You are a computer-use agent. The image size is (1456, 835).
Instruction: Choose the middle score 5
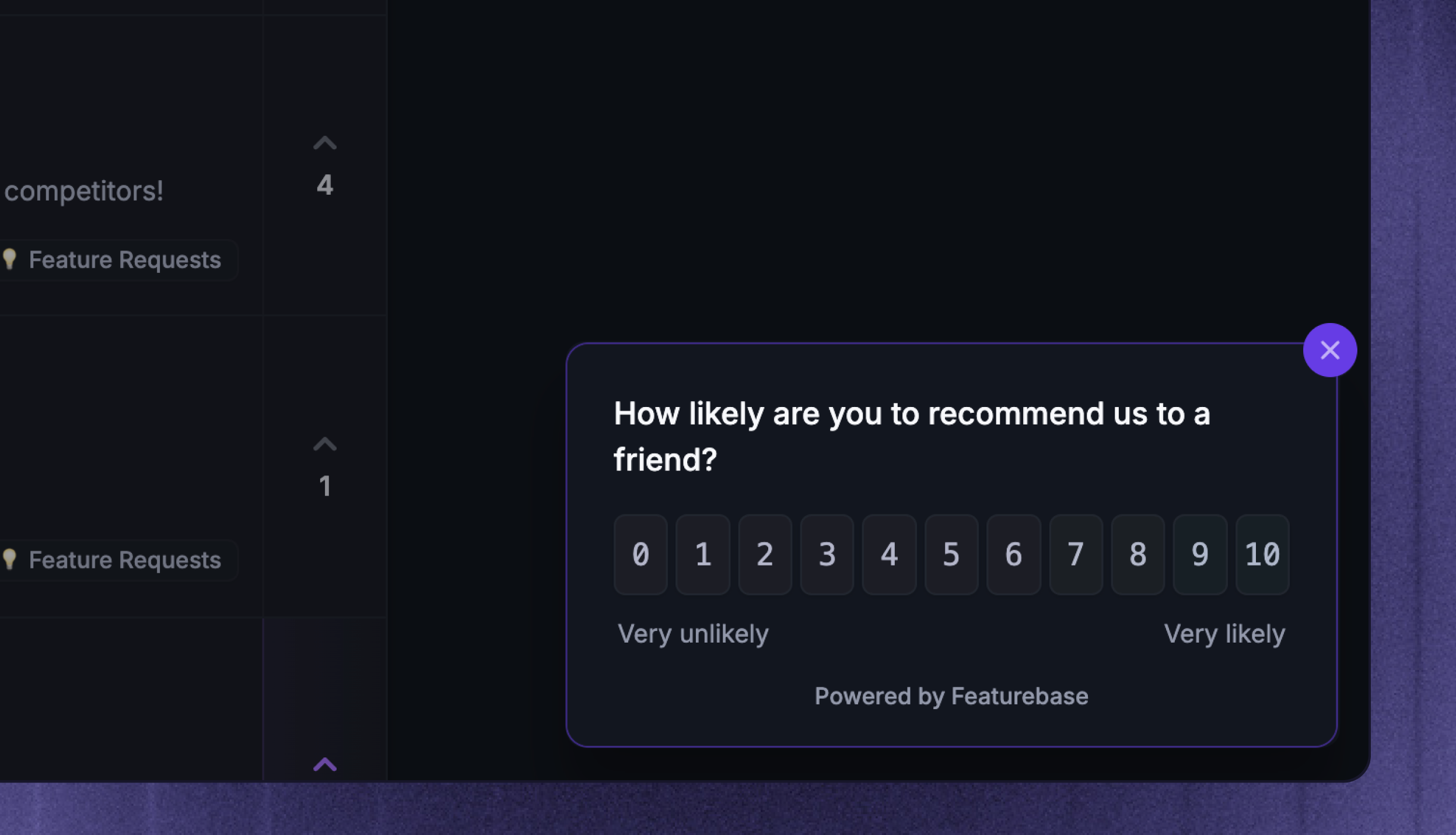951,554
